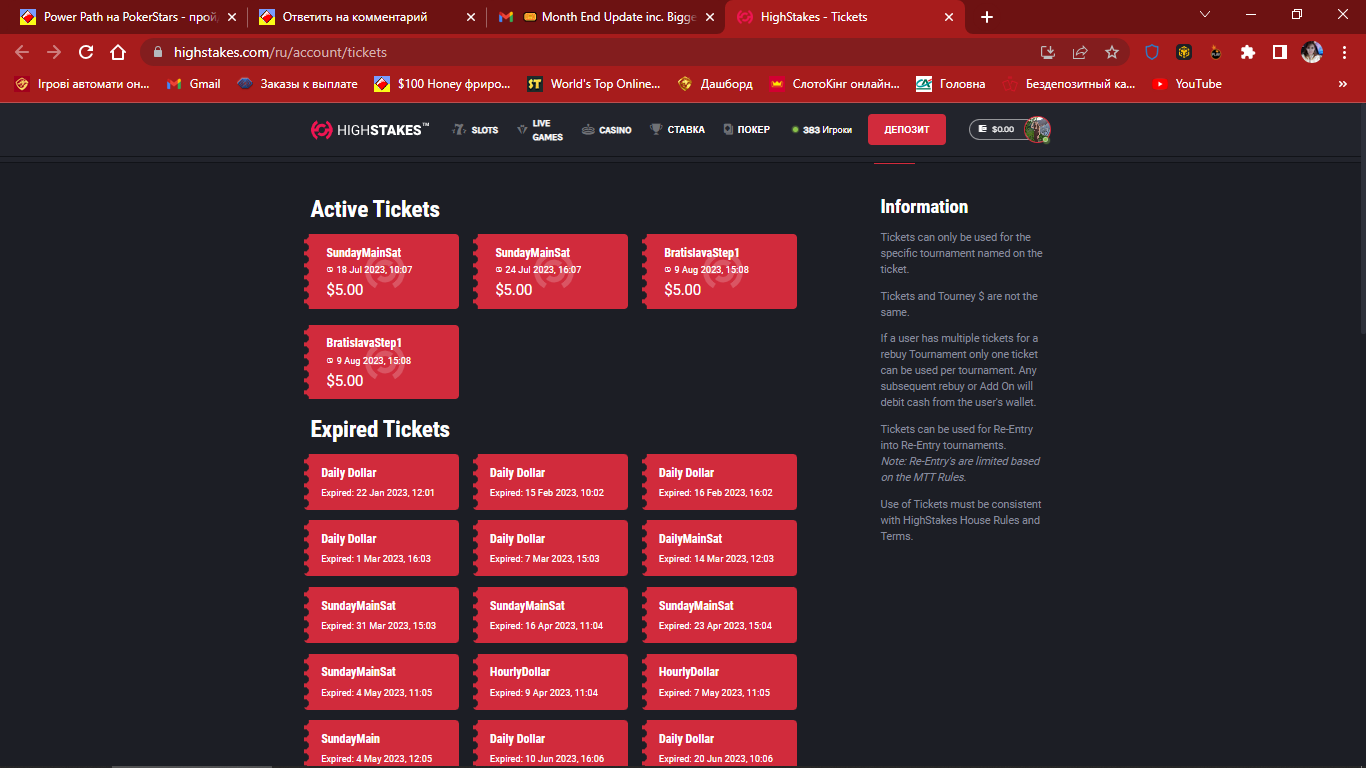Click the red ДЕПОЗИТ button

coord(907,130)
